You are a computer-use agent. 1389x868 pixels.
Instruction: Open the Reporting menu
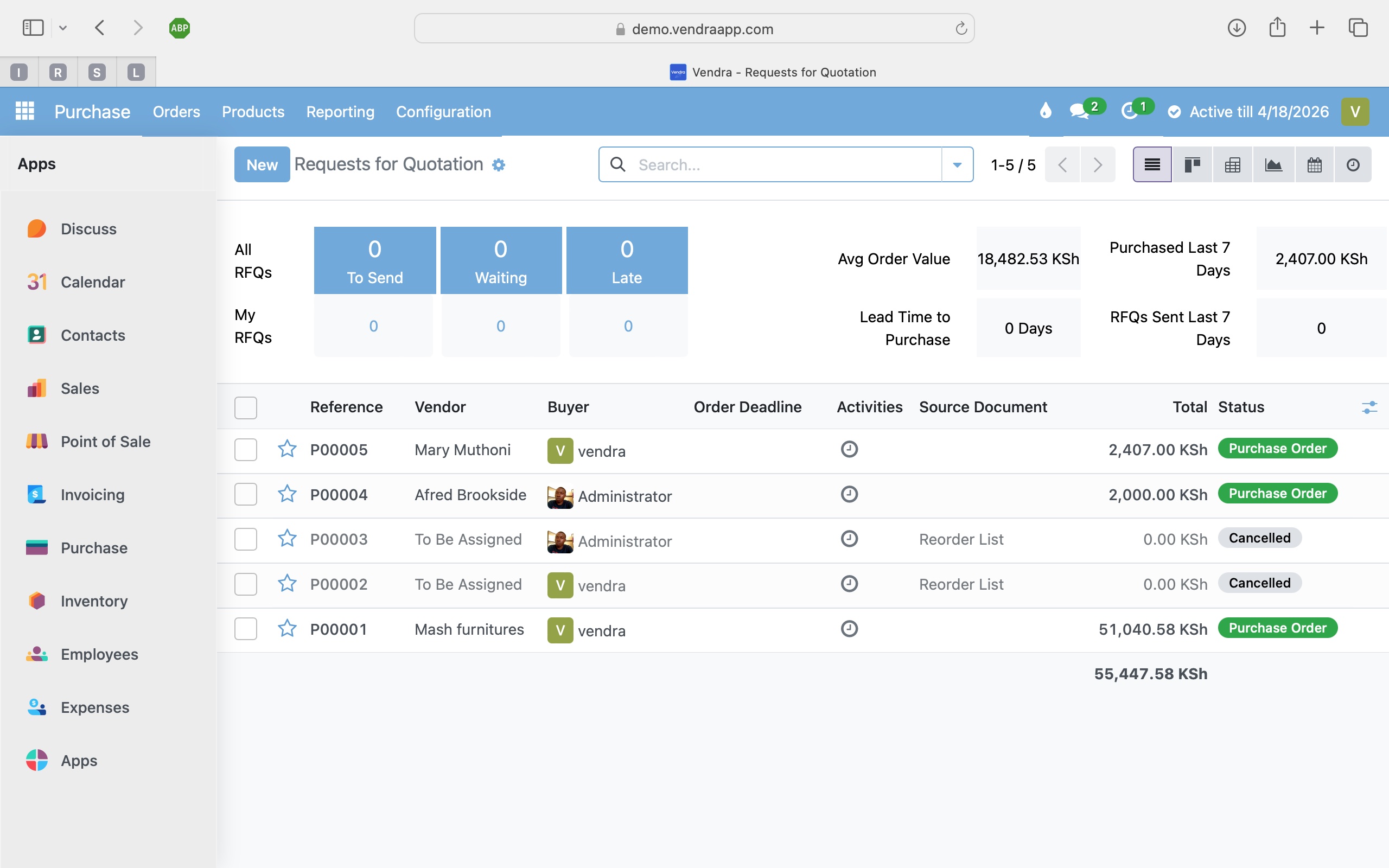pos(340,111)
